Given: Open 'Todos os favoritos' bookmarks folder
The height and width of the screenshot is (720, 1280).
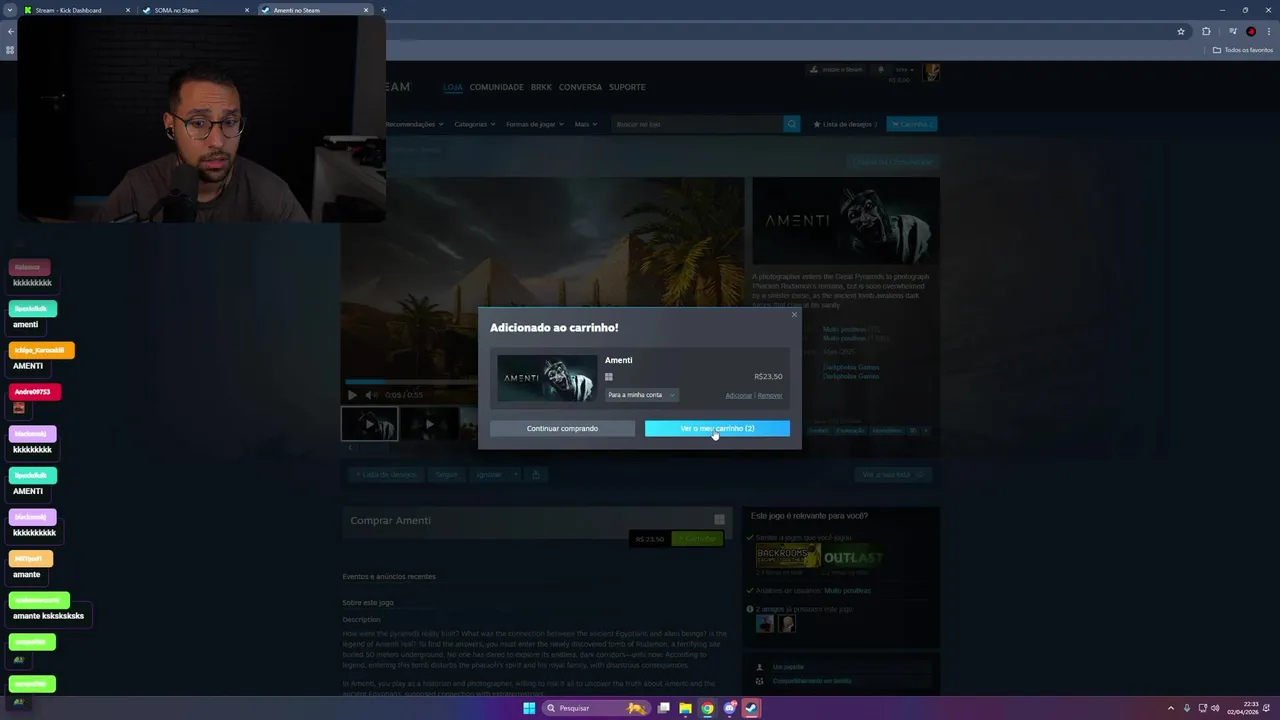Looking at the screenshot, I should 1243,50.
